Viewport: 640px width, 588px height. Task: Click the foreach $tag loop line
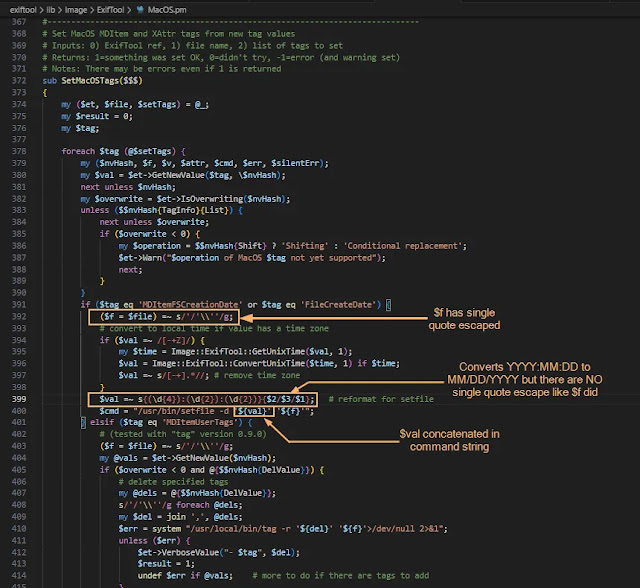coord(123,151)
